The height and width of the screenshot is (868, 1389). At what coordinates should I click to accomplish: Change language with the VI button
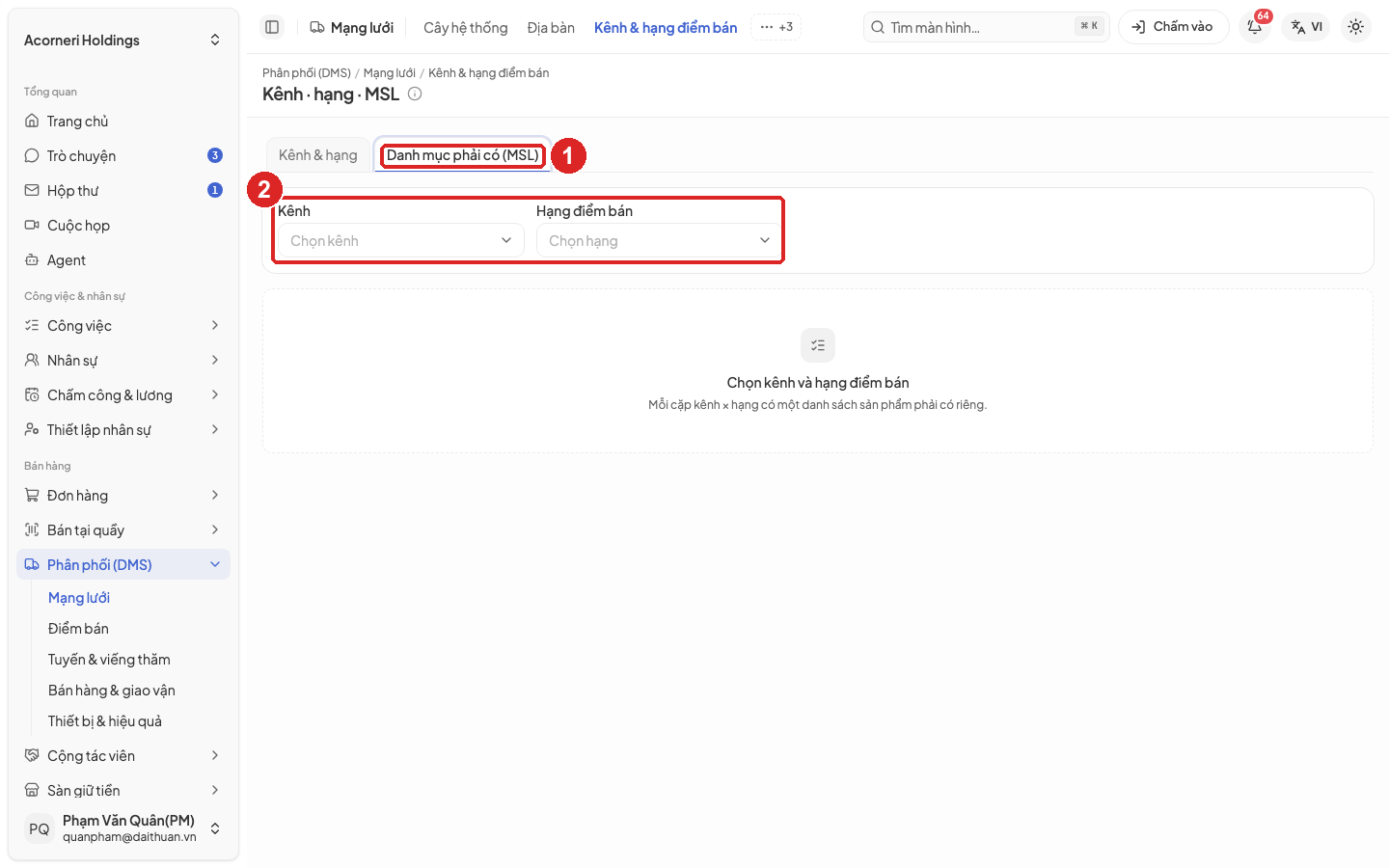(1307, 27)
